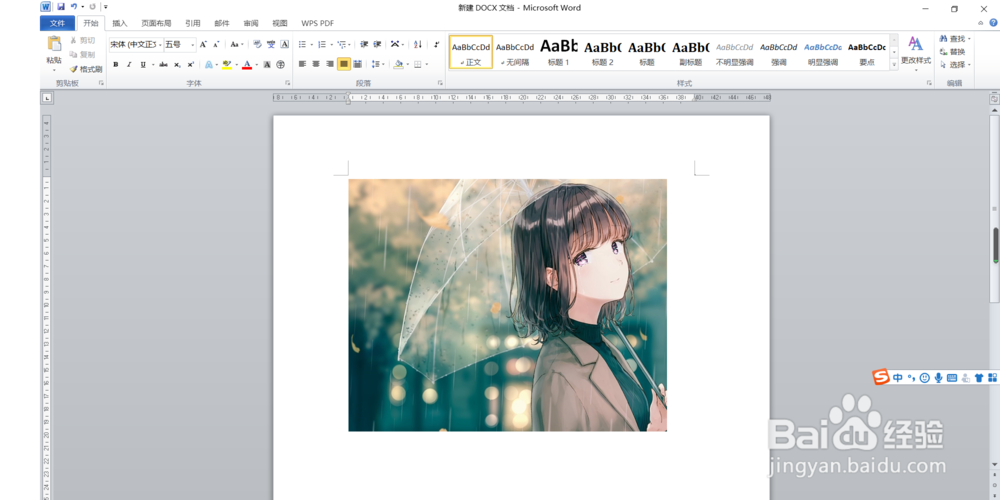Click the Redo icon in Quick Access
The height and width of the screenshot is (500, 1000).
coord(92,6)
